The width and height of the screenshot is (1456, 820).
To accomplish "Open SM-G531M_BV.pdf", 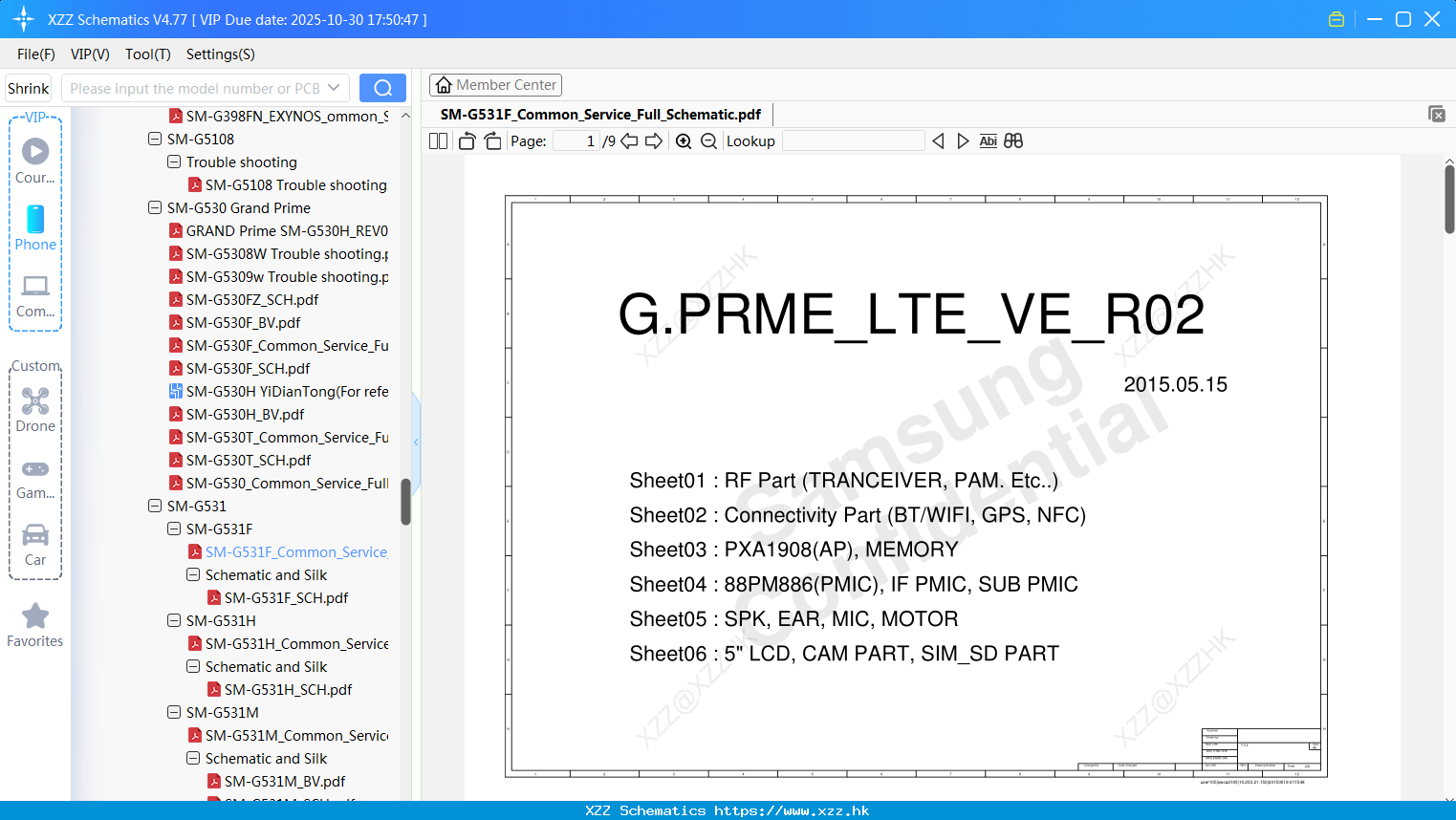I will click(276, 782).
